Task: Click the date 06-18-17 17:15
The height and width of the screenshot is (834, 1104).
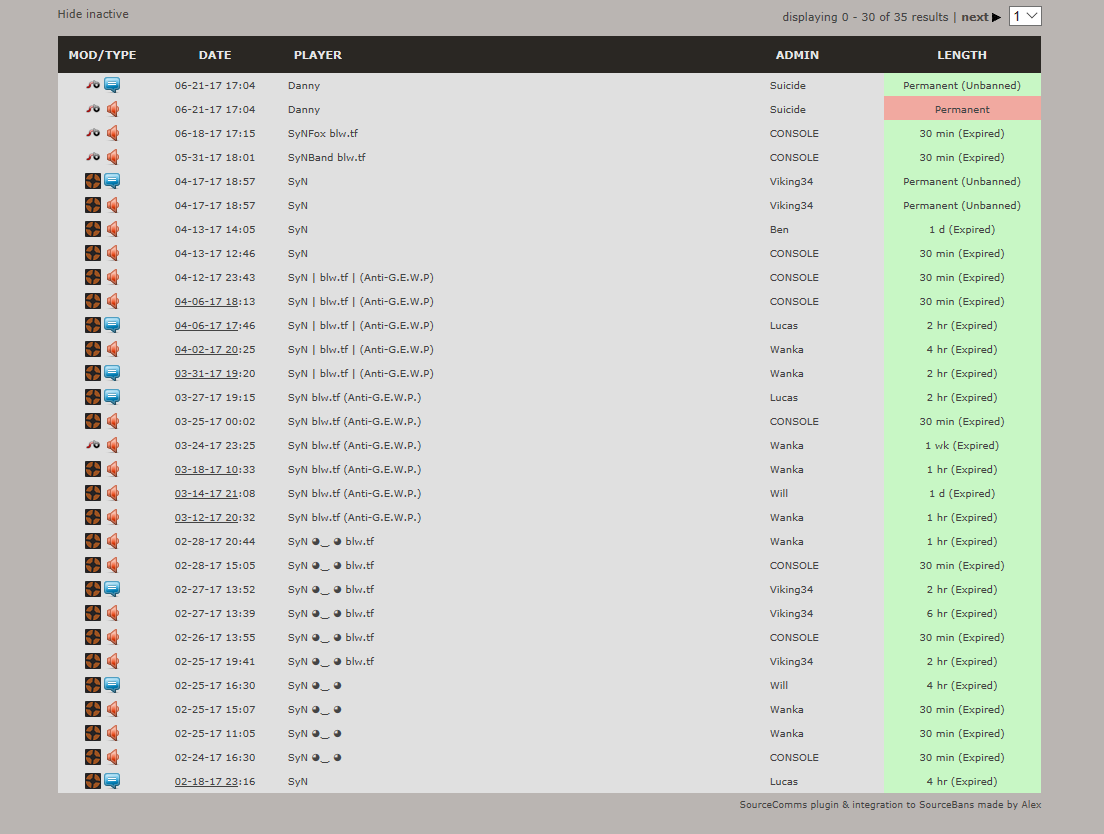Action: (215, 134)
